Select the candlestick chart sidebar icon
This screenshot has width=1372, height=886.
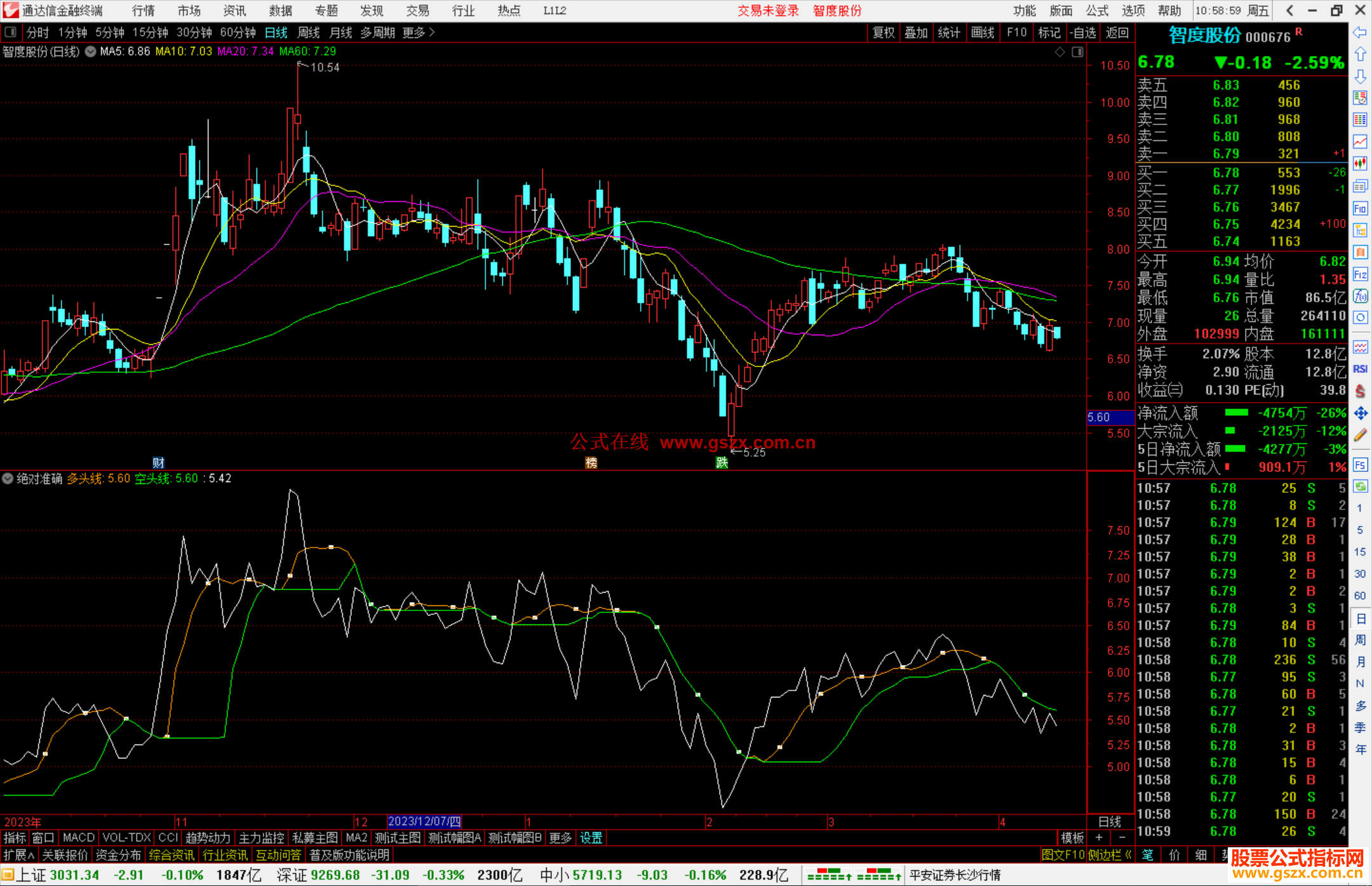(x=1360, y=164)
